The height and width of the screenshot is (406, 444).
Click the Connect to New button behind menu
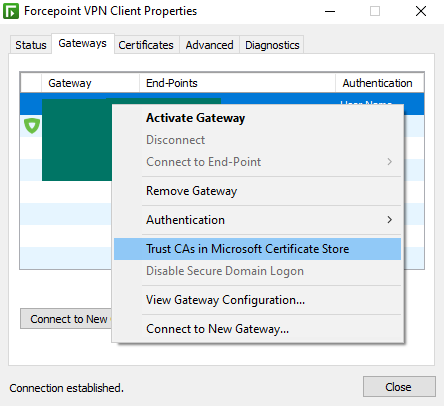66,319
